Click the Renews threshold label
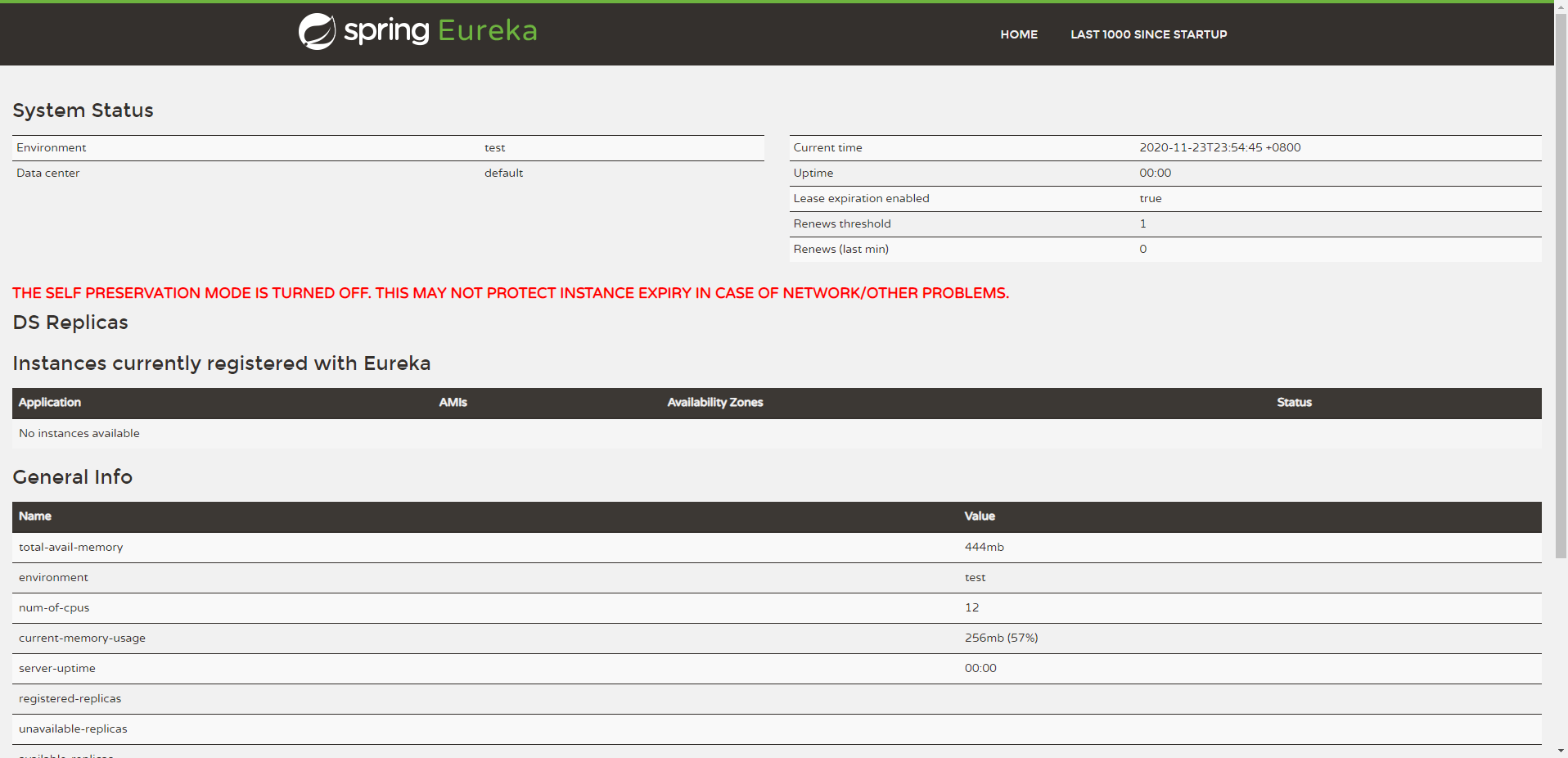The image size is (1568, 758). (x=841, y=223)
